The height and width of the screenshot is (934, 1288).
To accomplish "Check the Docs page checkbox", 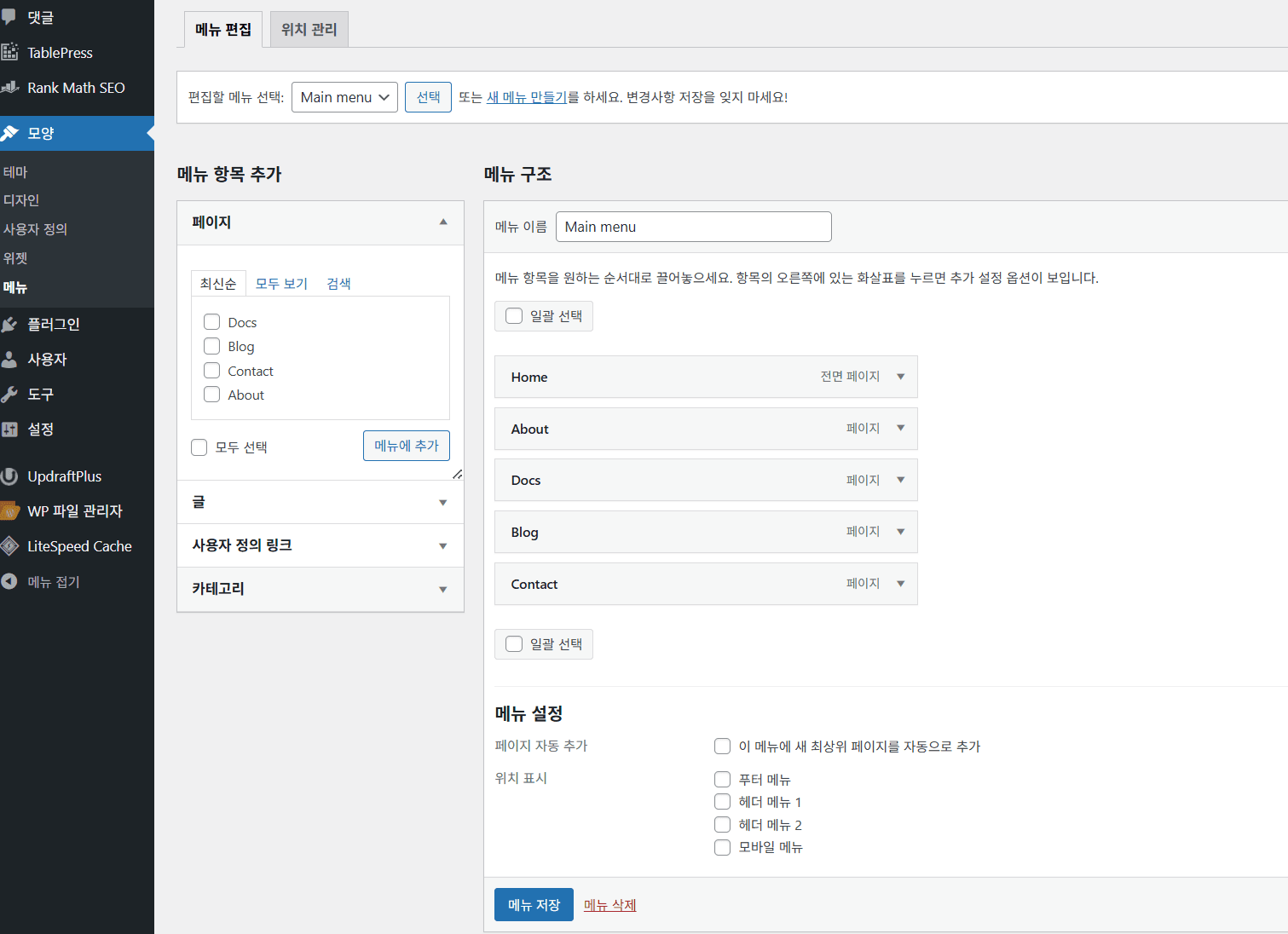I will [x=212, y=322].
